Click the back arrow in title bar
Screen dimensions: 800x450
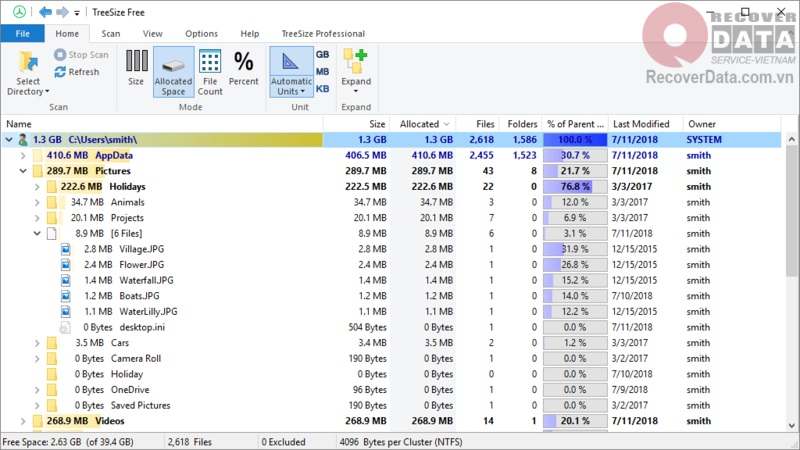tap(45, 12)
